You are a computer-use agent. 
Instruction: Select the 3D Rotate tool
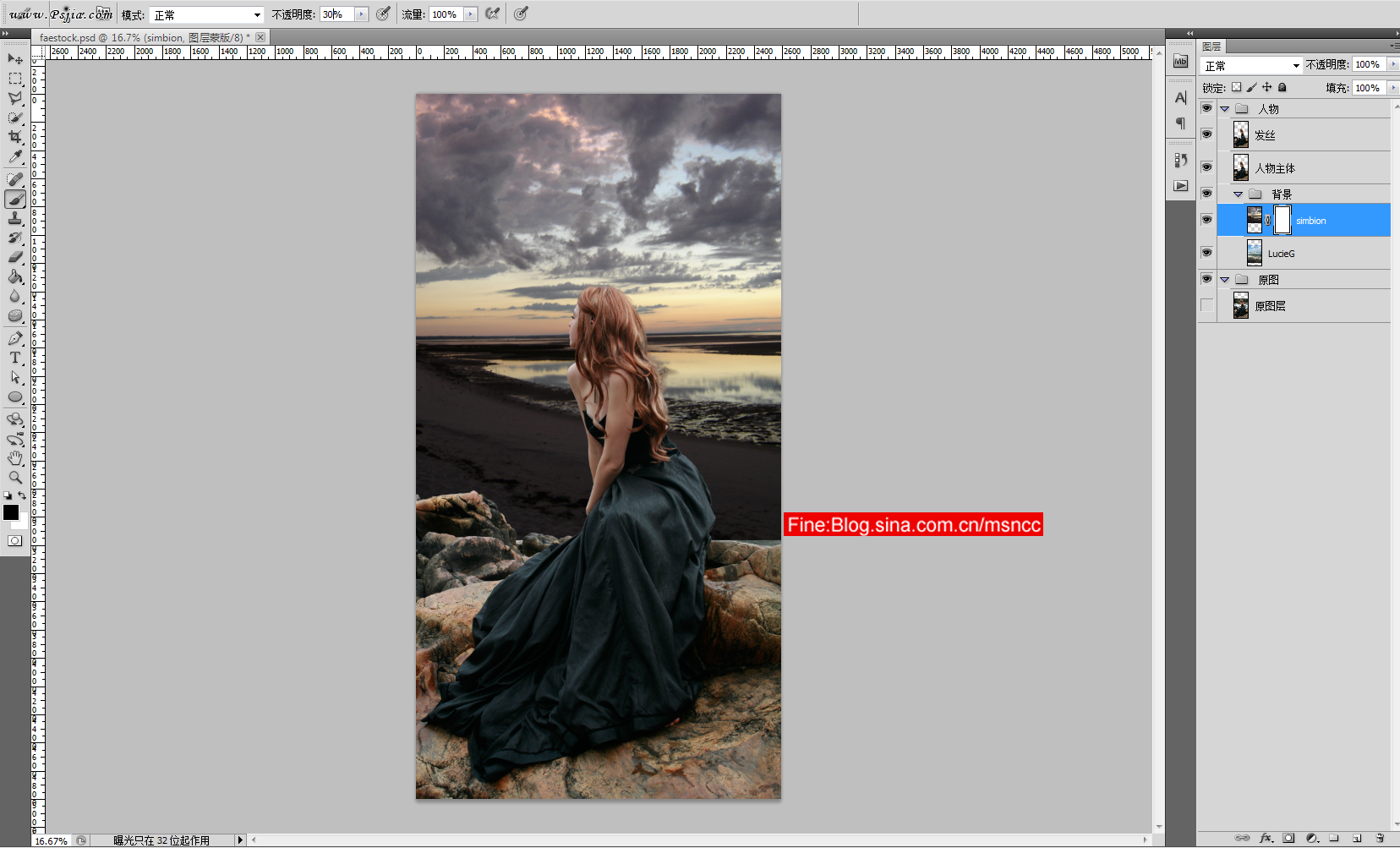[x=15, y=419]
